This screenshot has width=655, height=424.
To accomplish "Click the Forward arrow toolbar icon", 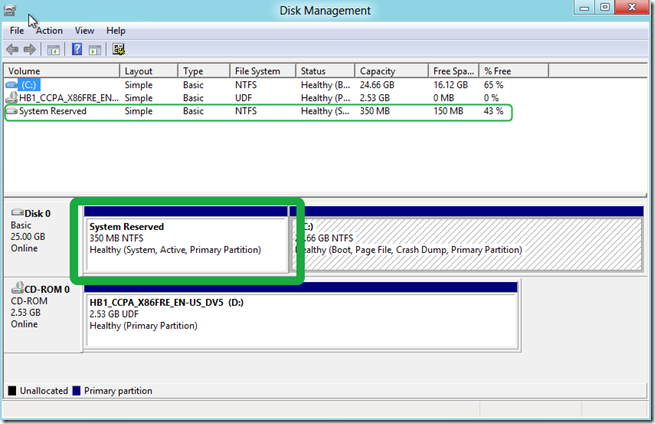I will [30, 50].
